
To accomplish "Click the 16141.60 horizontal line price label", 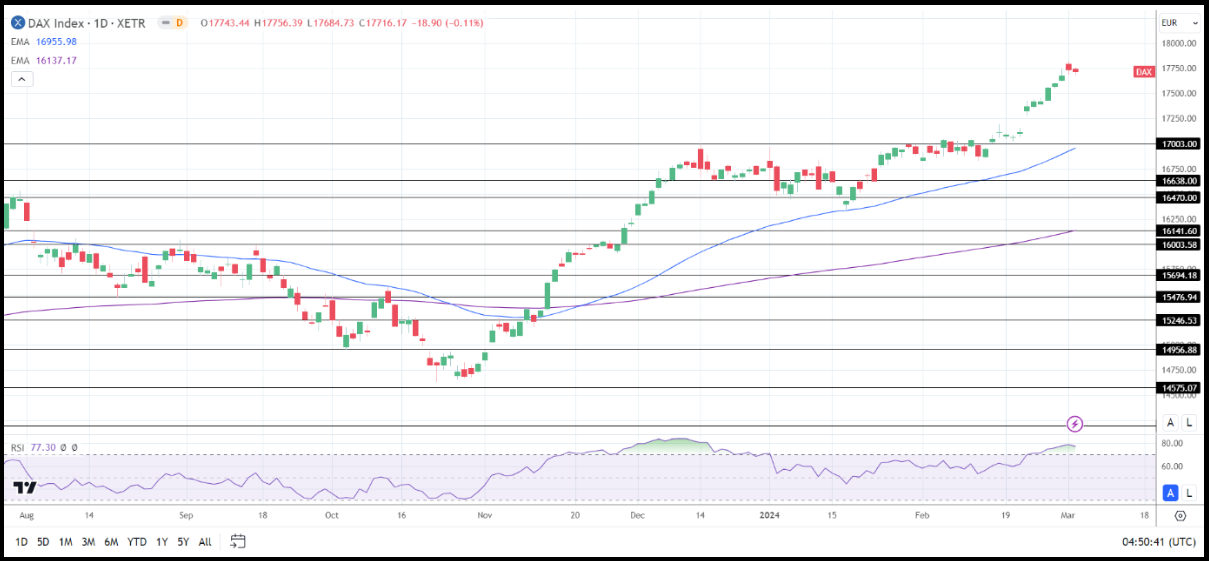I will (x=1179, y=230).
